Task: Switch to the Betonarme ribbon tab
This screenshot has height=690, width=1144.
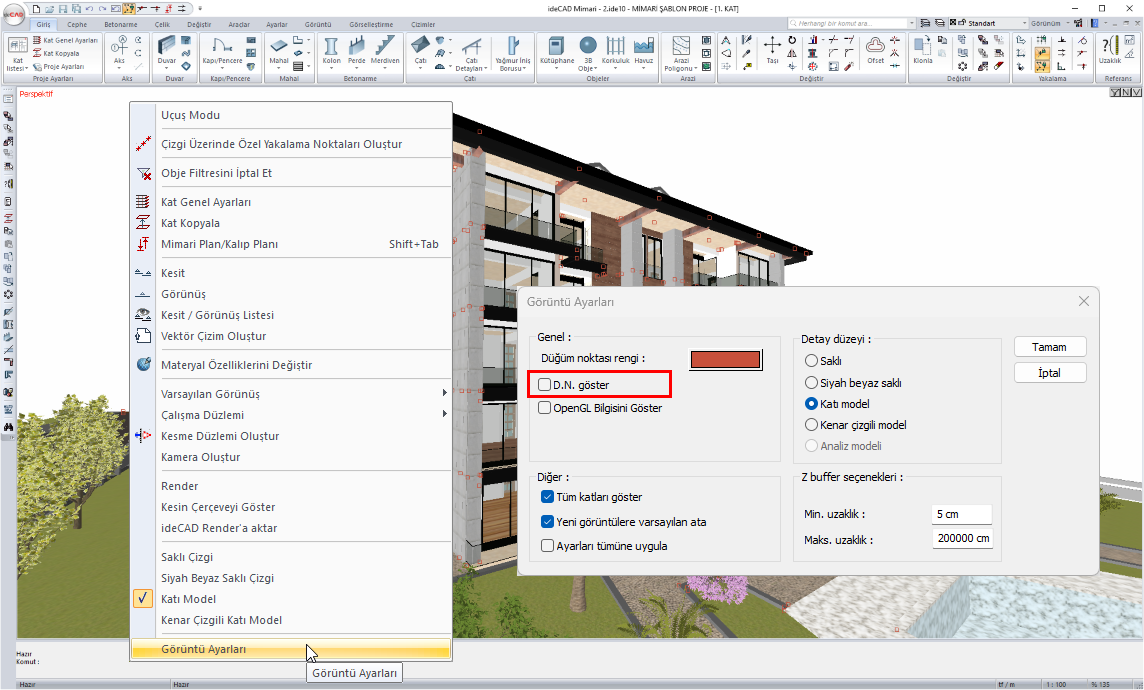Action: coord(120,23)
